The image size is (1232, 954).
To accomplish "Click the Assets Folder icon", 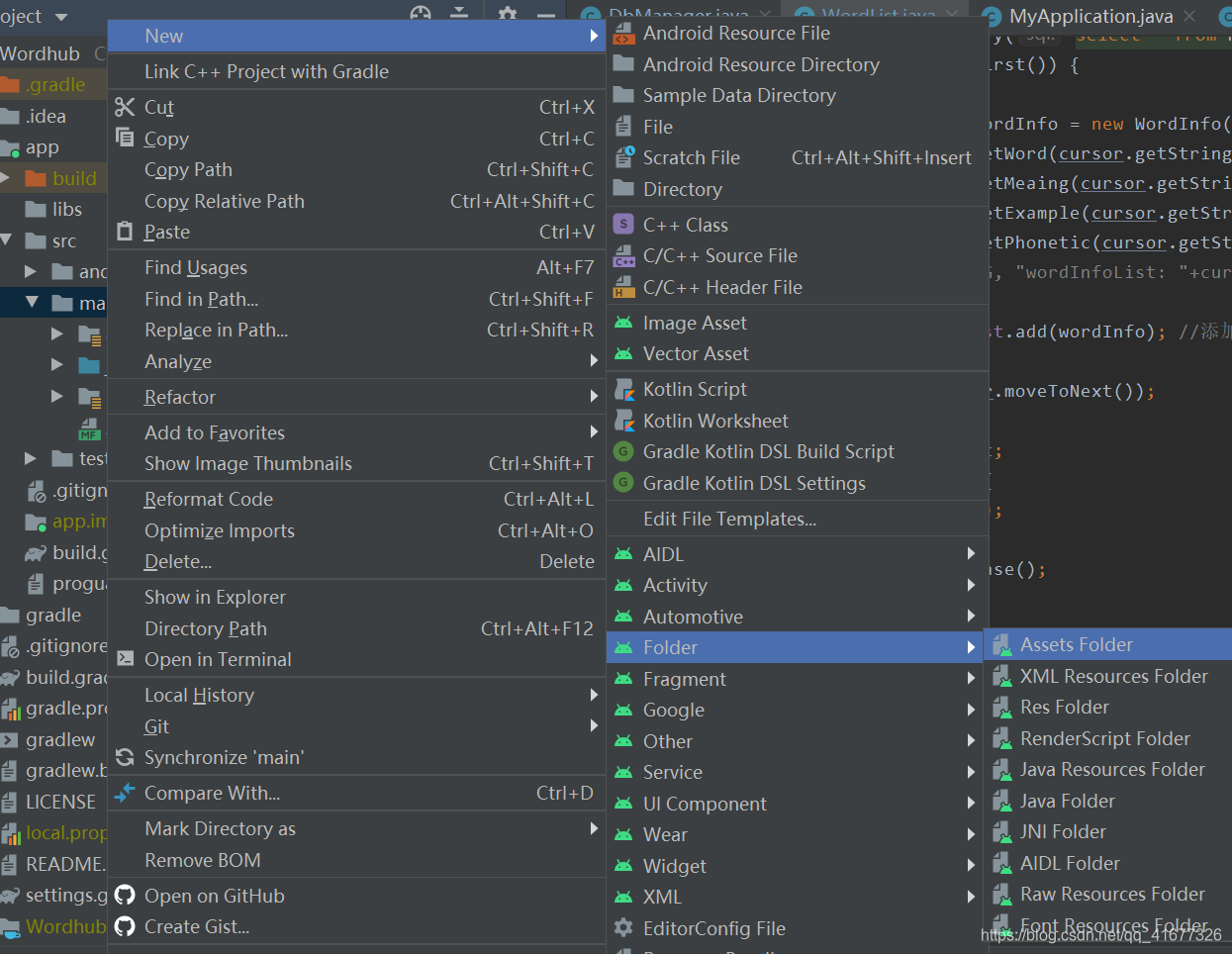I will pos(1001,645).
